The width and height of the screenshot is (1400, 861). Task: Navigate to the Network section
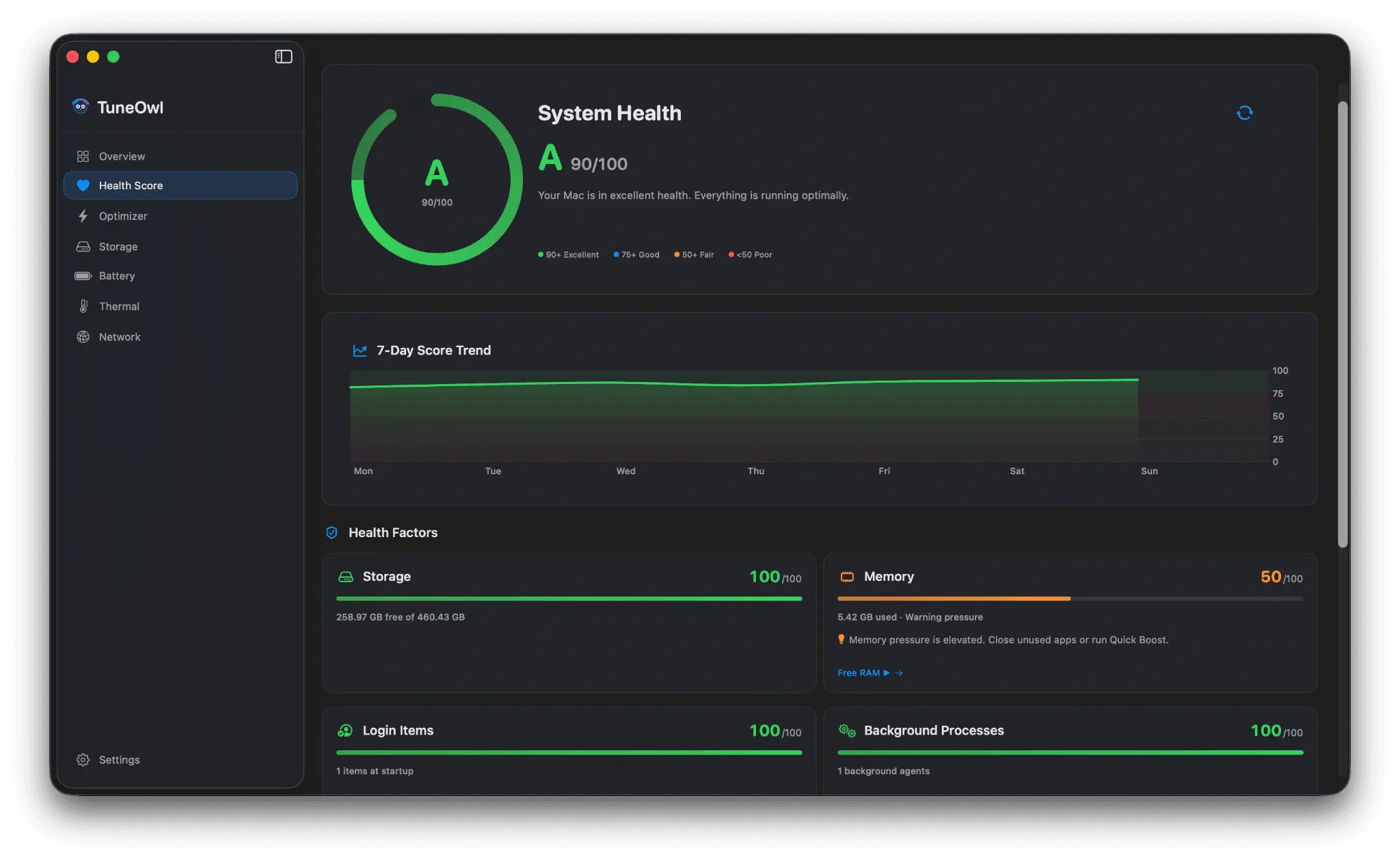coord(180,337)
